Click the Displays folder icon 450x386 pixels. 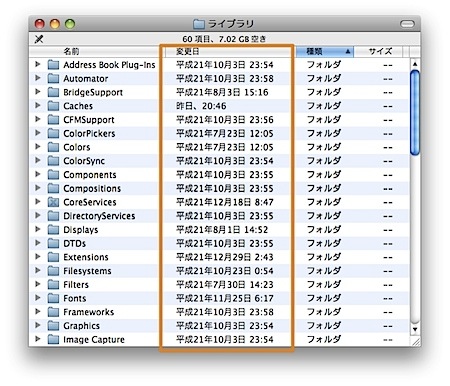coord(53,230)
